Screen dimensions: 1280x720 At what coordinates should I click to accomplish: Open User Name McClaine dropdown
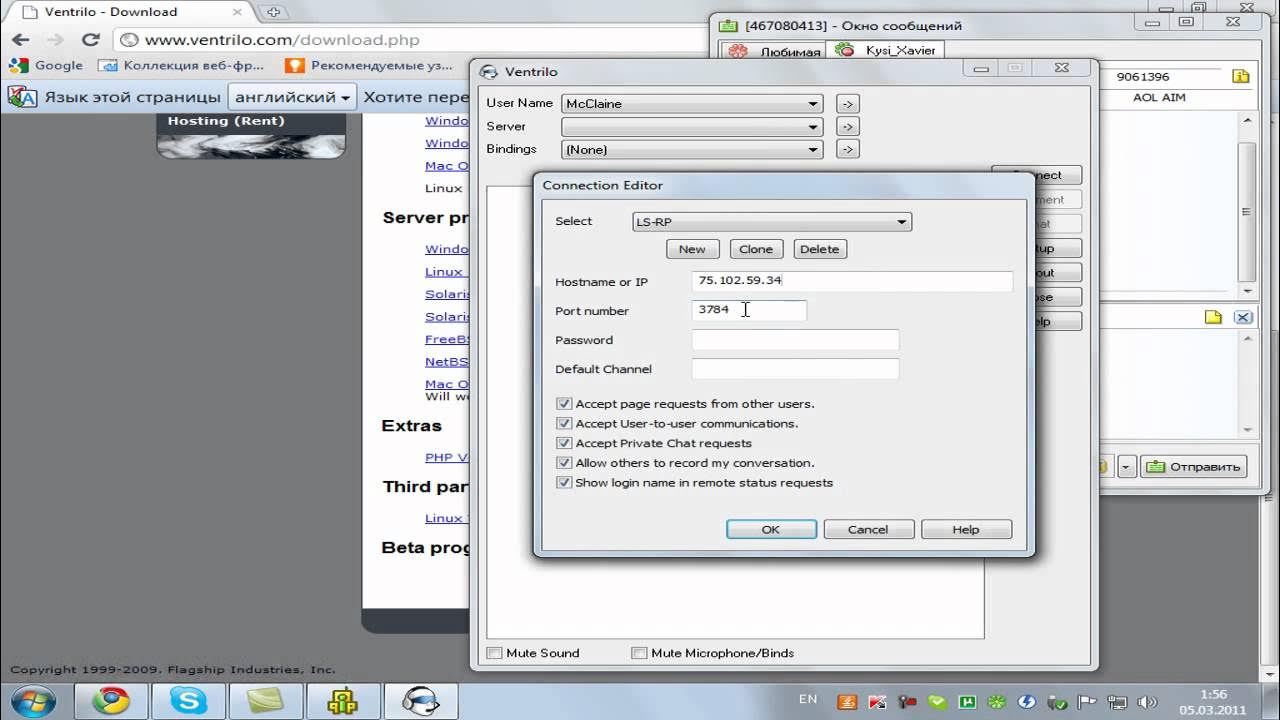tap(691, 103)
